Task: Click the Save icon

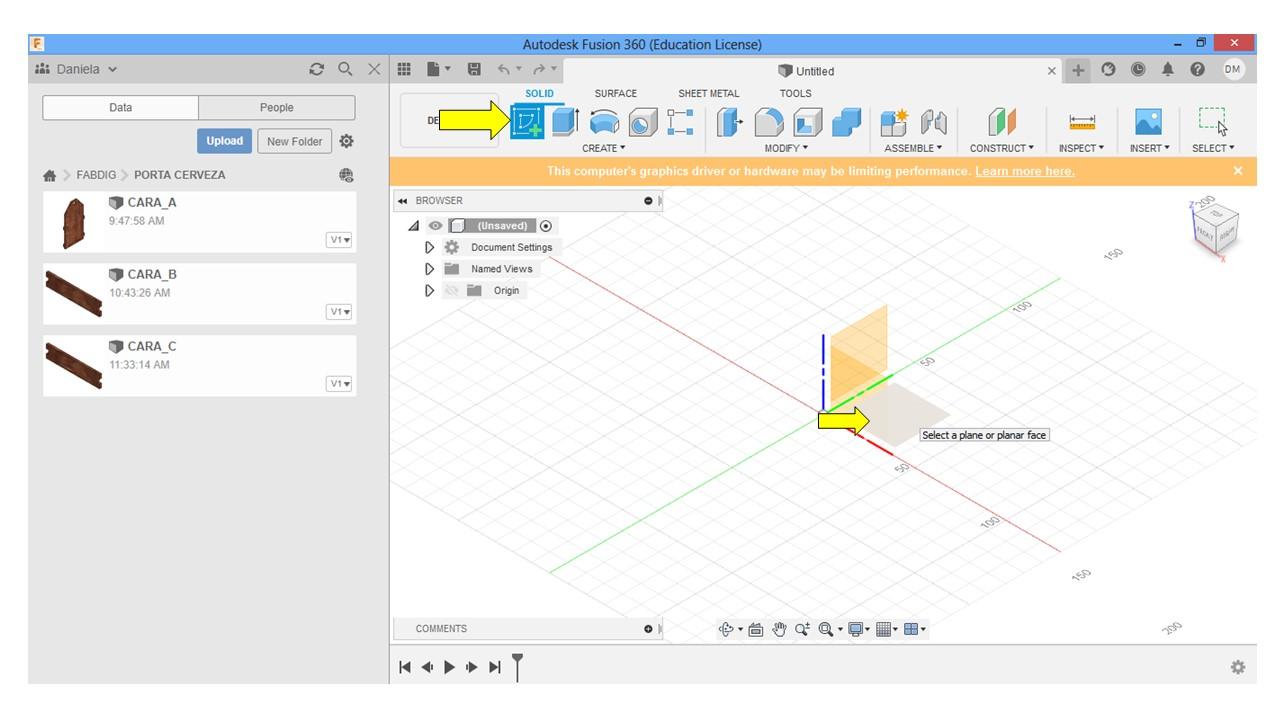Action: (474, 69)
